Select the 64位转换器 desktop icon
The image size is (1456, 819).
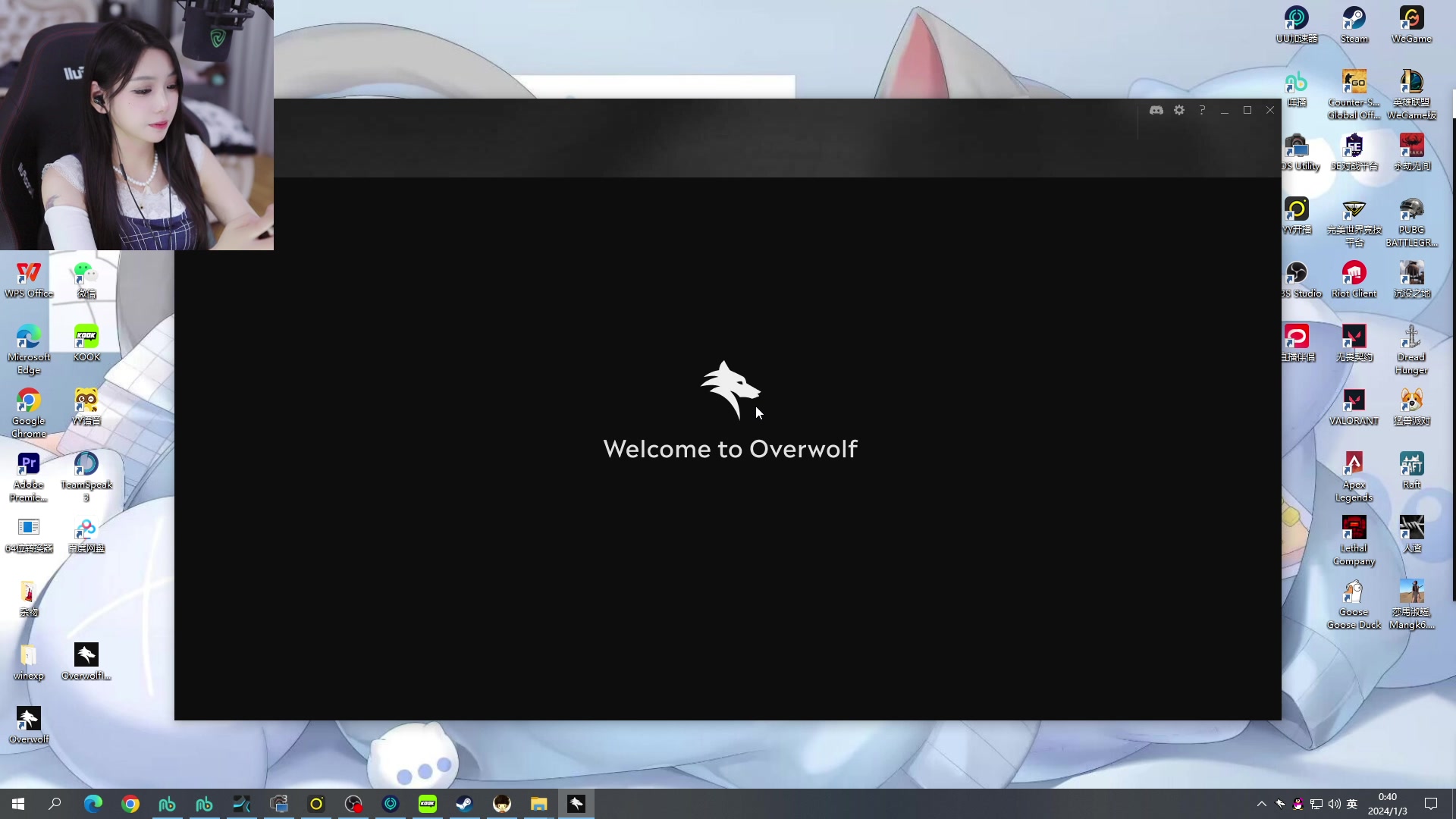tap(29, 534)
